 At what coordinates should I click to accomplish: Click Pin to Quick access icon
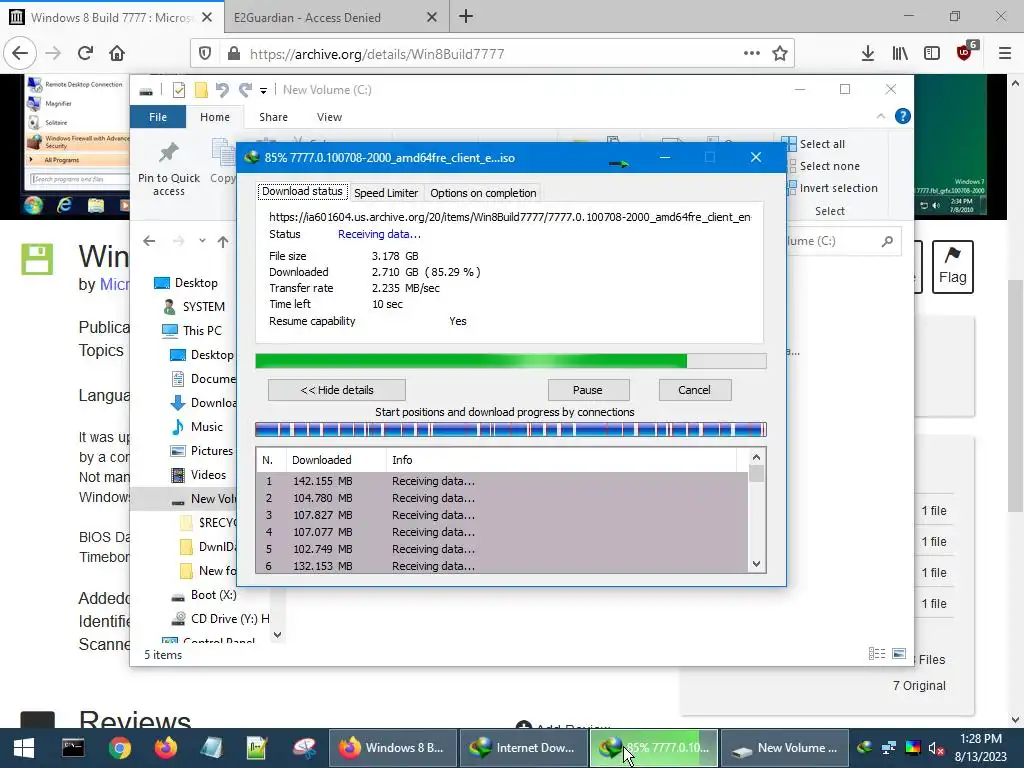tap(168, 168)
